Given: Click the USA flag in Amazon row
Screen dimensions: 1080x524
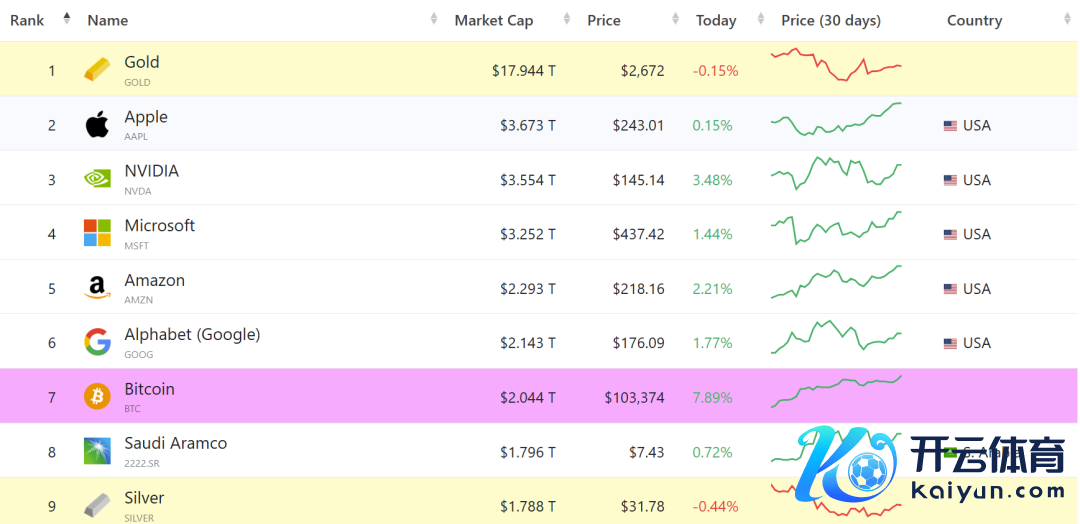Looking at the screenshot, I should click(x=951, y=289).
